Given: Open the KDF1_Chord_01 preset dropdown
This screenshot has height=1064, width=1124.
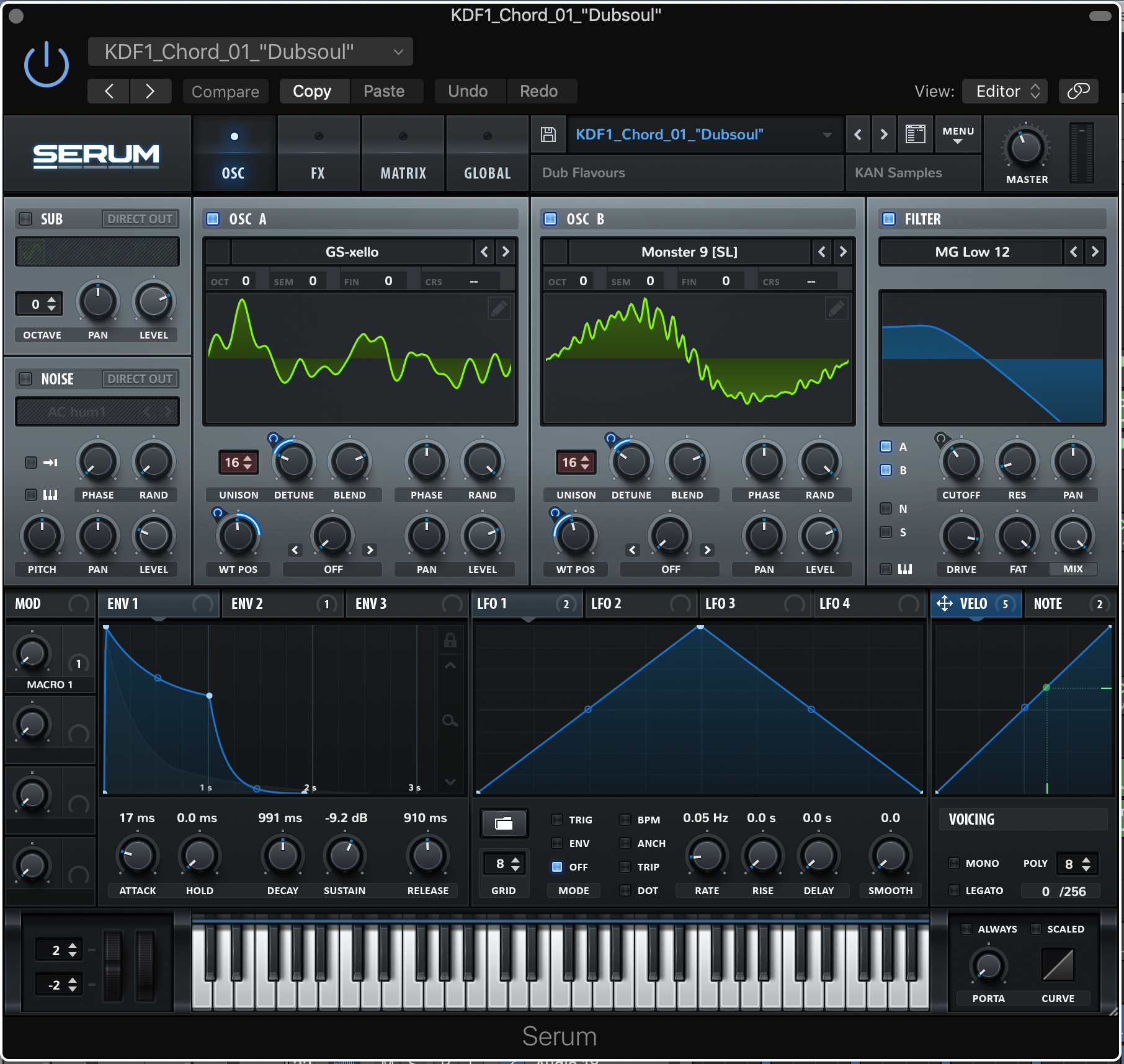Looking at the screenshot, I should 250,51.
